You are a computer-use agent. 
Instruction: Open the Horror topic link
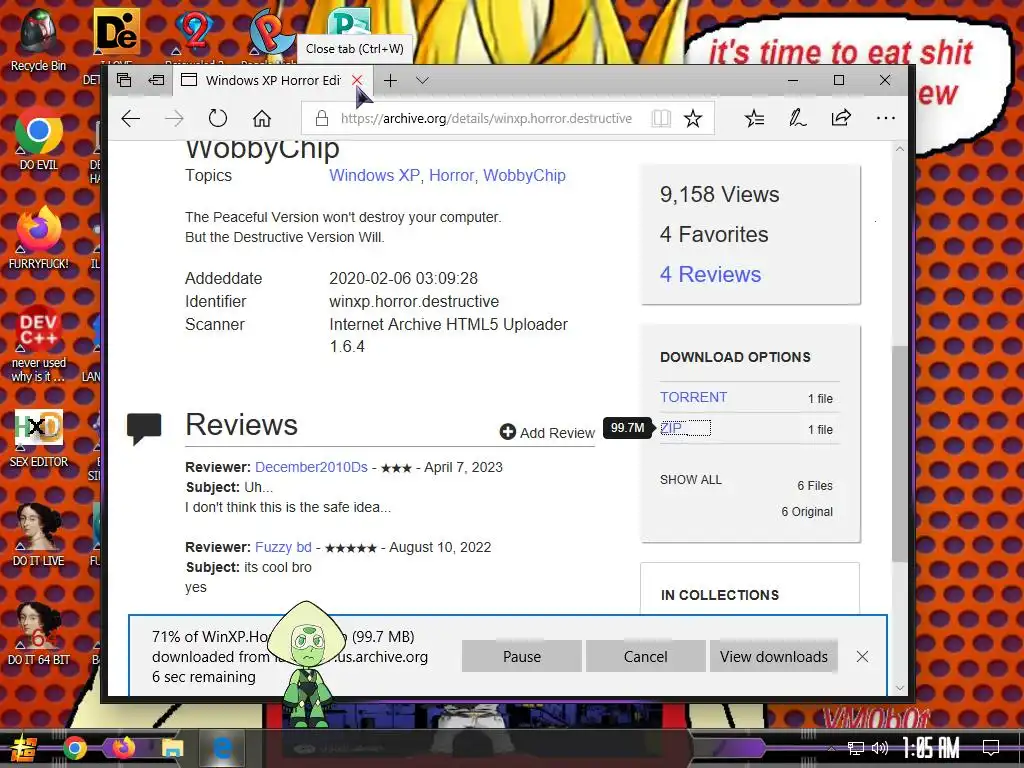[451, 175]
